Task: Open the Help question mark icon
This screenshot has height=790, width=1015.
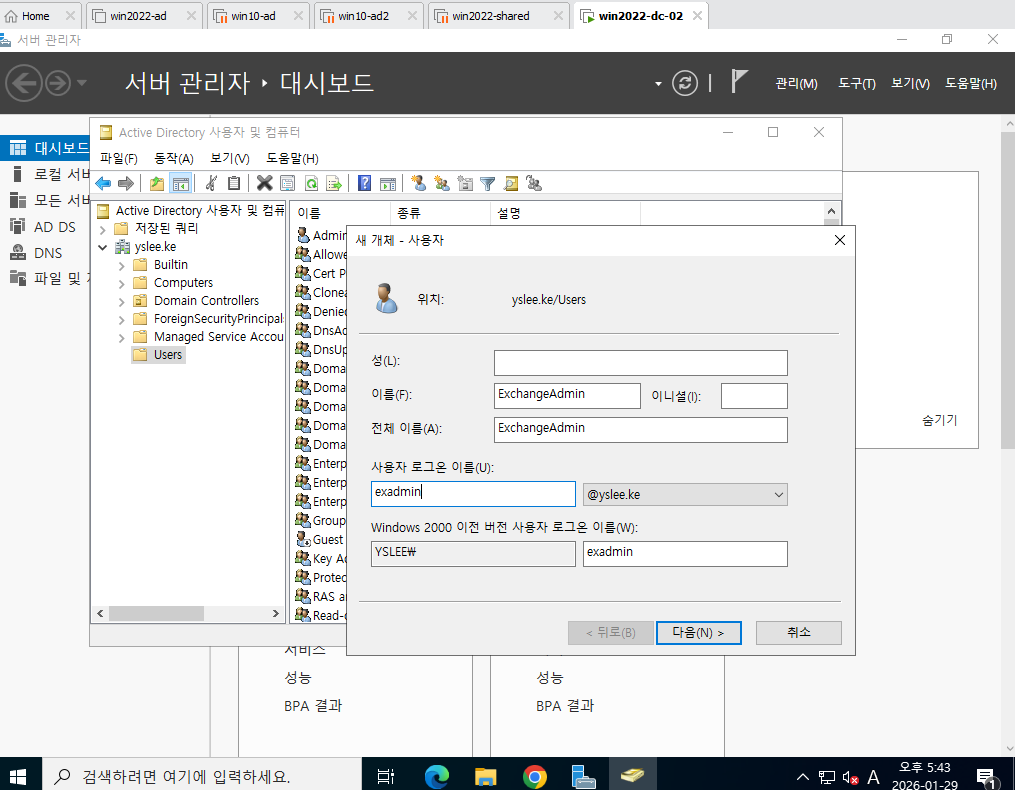Action: click(364, 183)
